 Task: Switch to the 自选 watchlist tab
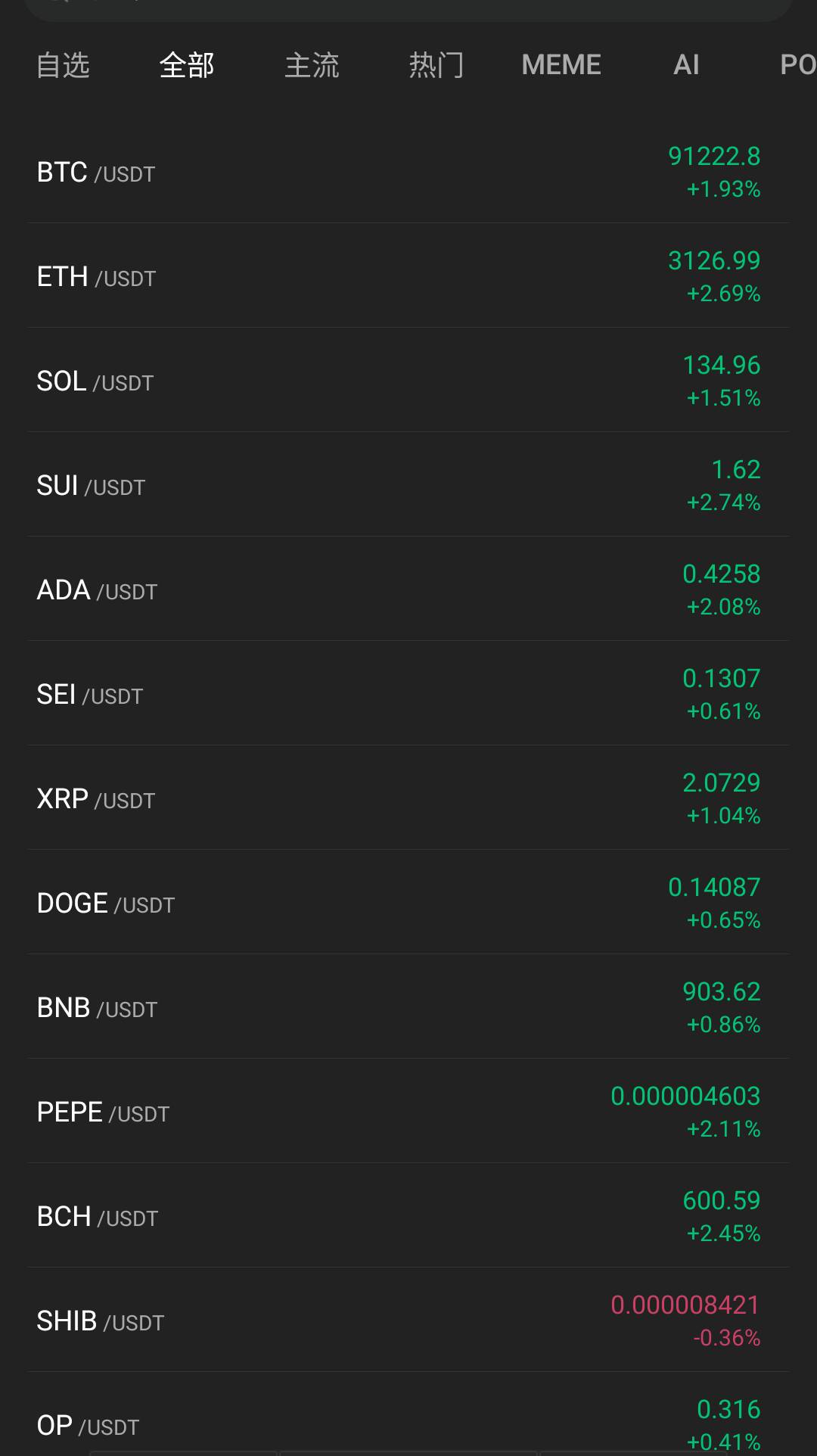[64, 65]
